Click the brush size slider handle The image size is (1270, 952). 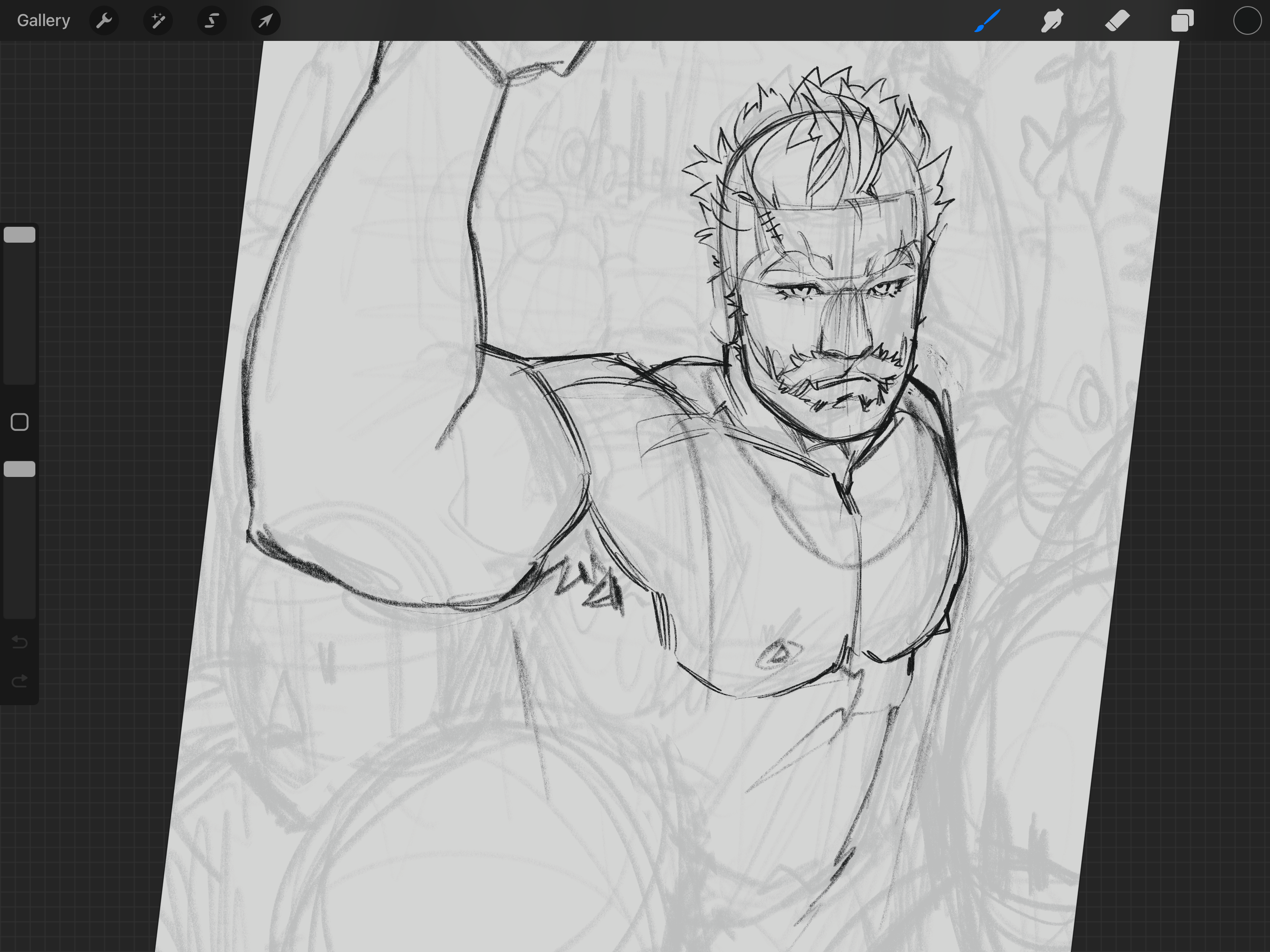pyautogui.click(x=20, y=235)
